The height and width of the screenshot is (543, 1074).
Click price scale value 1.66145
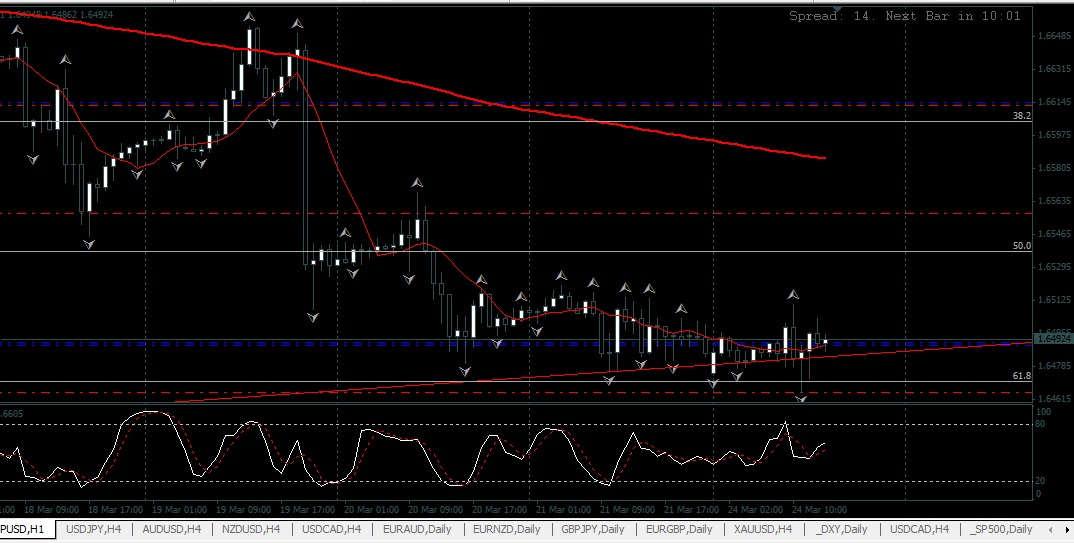click(1055, 101)
